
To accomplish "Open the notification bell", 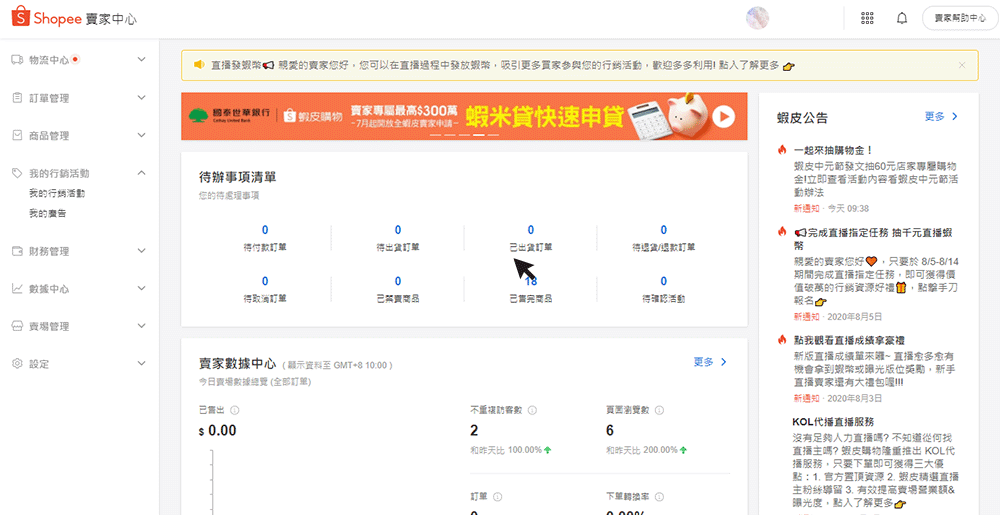I will [x=902, y=18].
